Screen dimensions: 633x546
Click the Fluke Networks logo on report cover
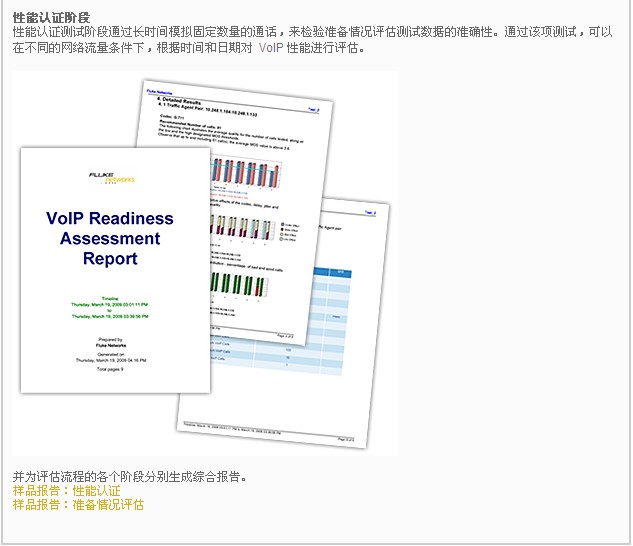[x=111, y=178]
